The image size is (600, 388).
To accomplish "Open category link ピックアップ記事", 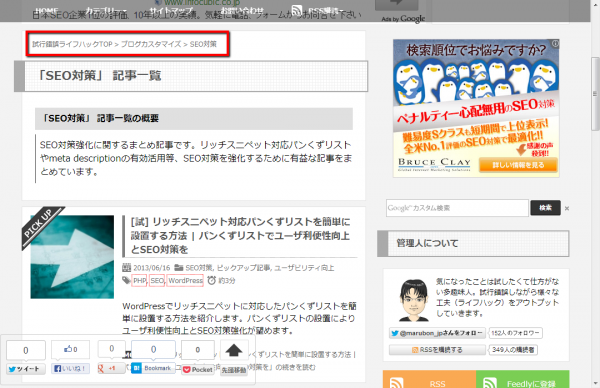I will [244, 268].
